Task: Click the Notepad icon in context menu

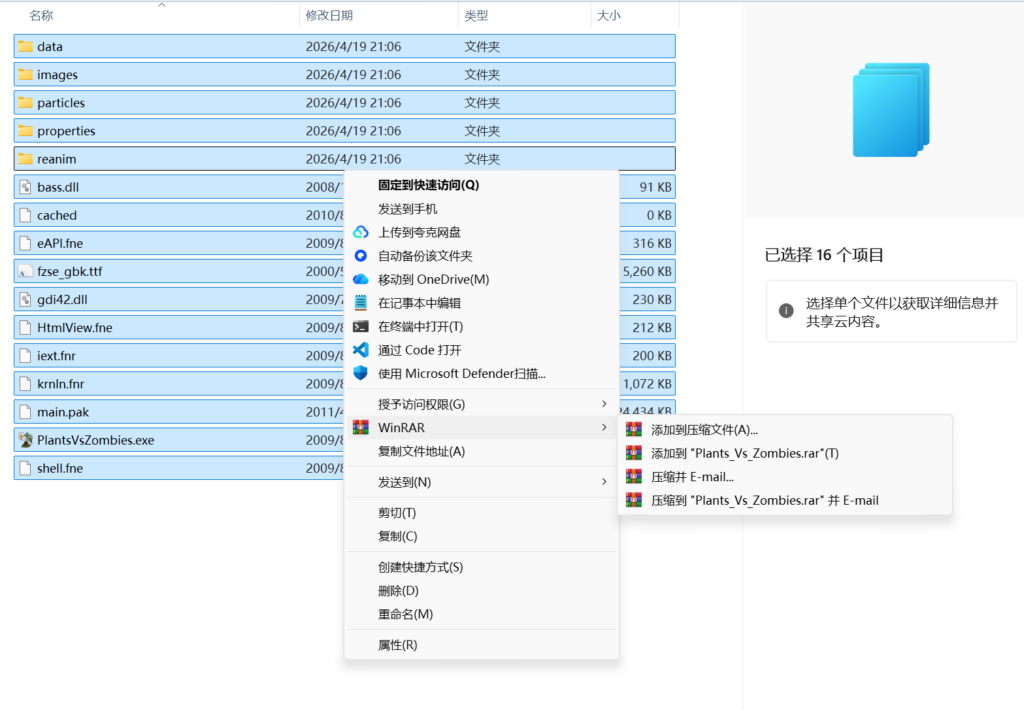Action: [x=361, y=303]
